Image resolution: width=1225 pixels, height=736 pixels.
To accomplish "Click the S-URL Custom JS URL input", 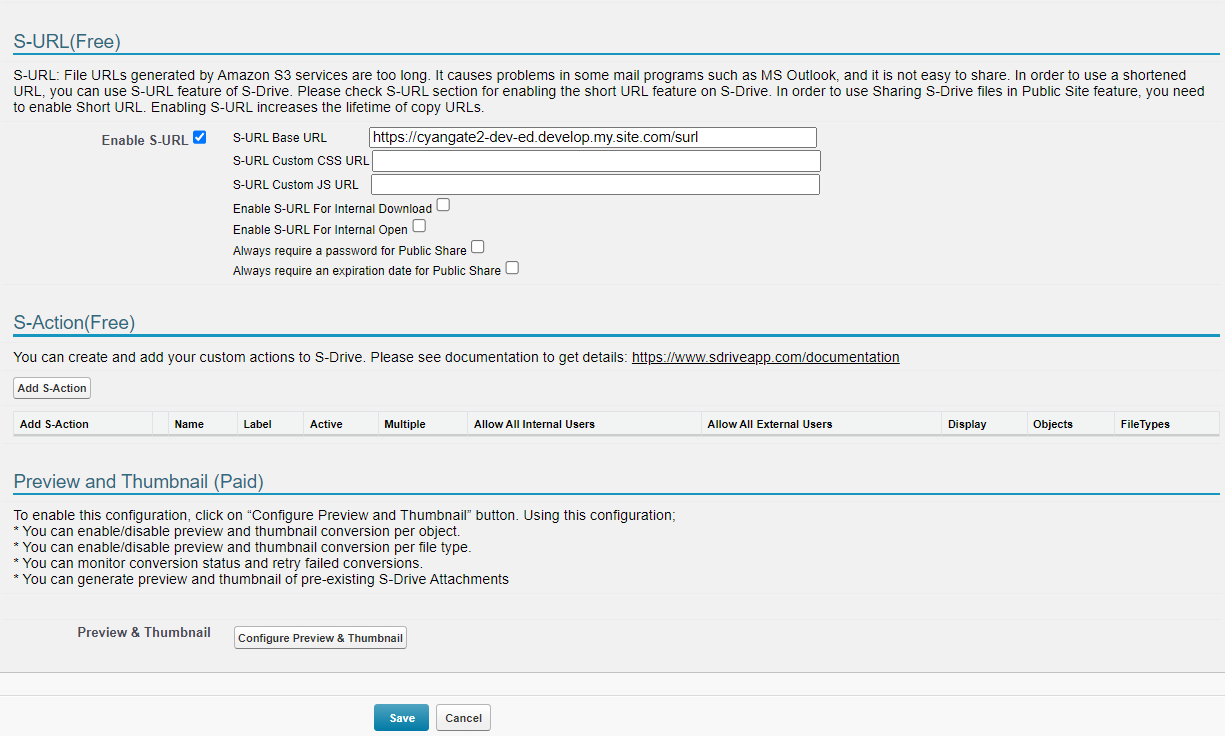I will click(x=595, y=184).
